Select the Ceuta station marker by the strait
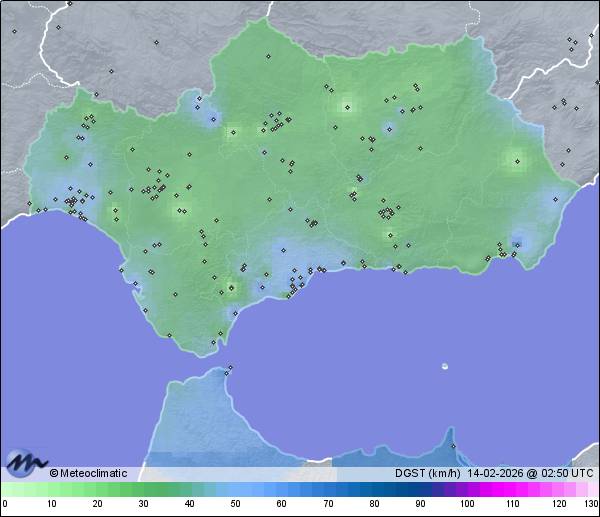600x517 pixels. [x=230, y=368]
